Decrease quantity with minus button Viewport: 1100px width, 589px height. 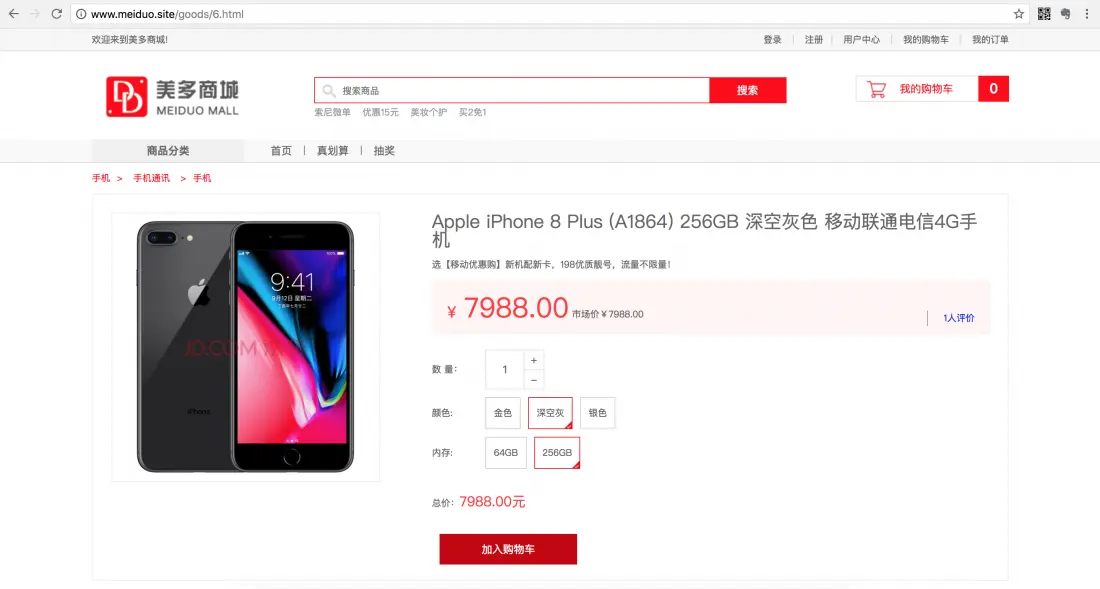click(x=534, y=379)
